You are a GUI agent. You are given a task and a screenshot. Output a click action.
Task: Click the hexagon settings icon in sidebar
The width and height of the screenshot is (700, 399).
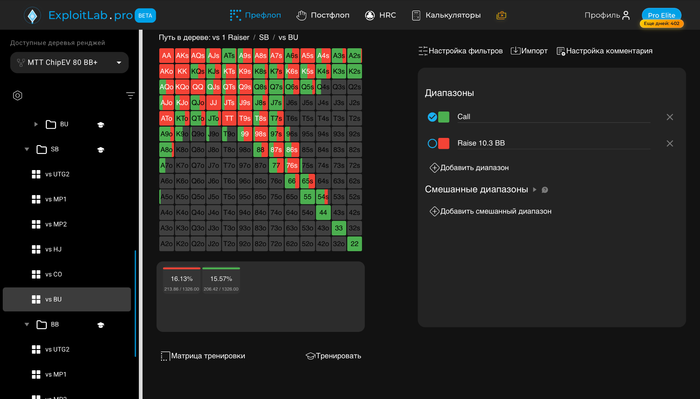click(x=17, y=96)
